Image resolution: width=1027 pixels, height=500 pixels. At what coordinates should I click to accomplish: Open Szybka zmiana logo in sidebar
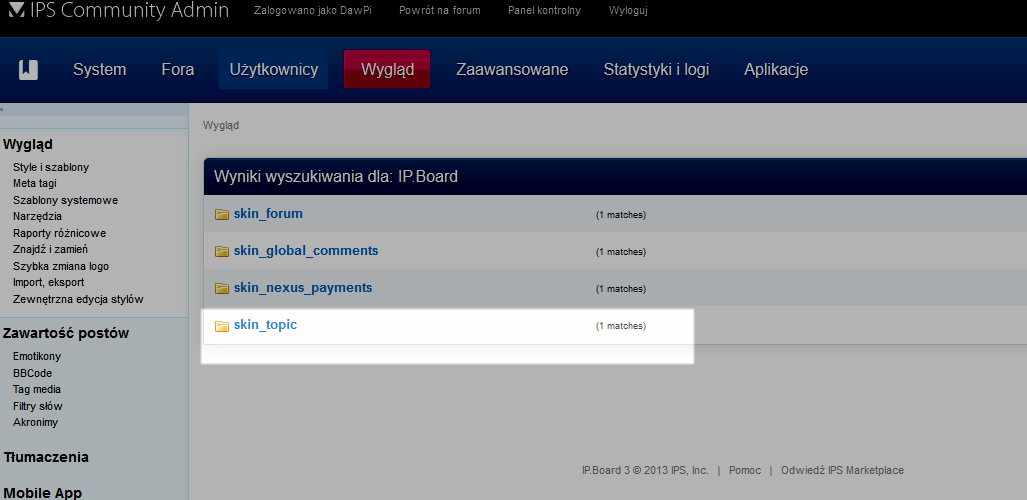(61, 266)
